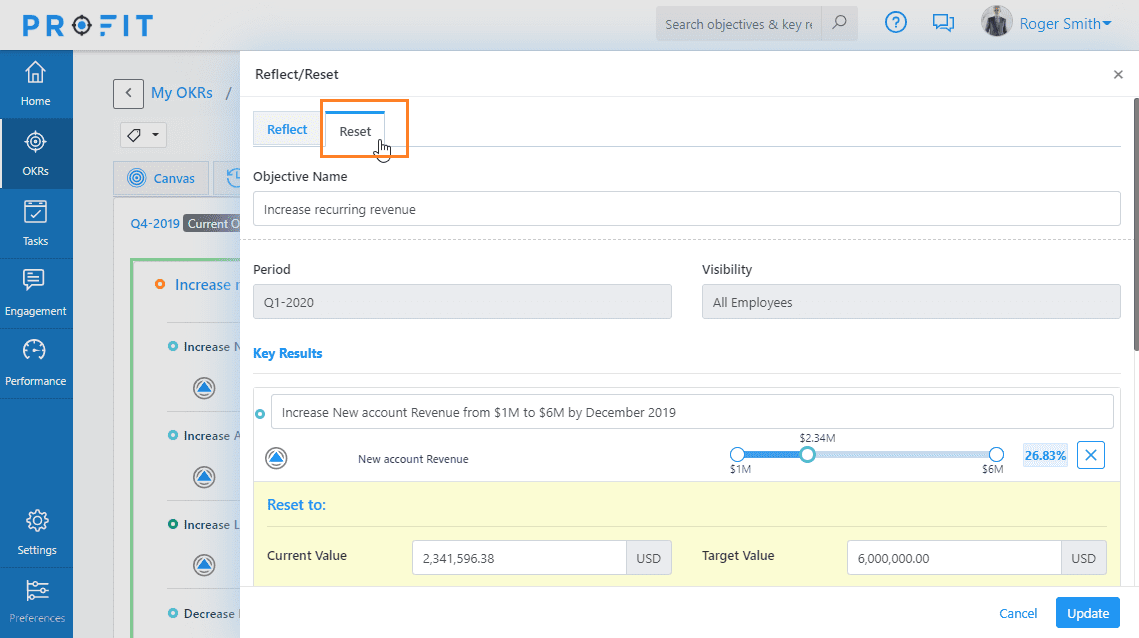Click the Update button
1139x638 pixels.
pos(1087,613)
